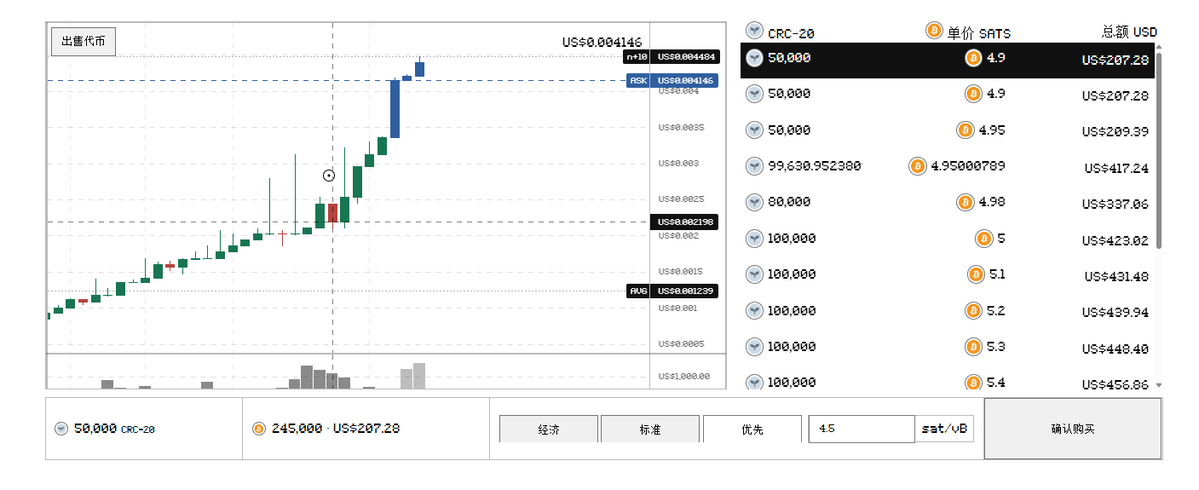This screenshot has width=1199, height=490.
Task: Click bitcoin icon next to 4.98 price
Action: [965, 202]
